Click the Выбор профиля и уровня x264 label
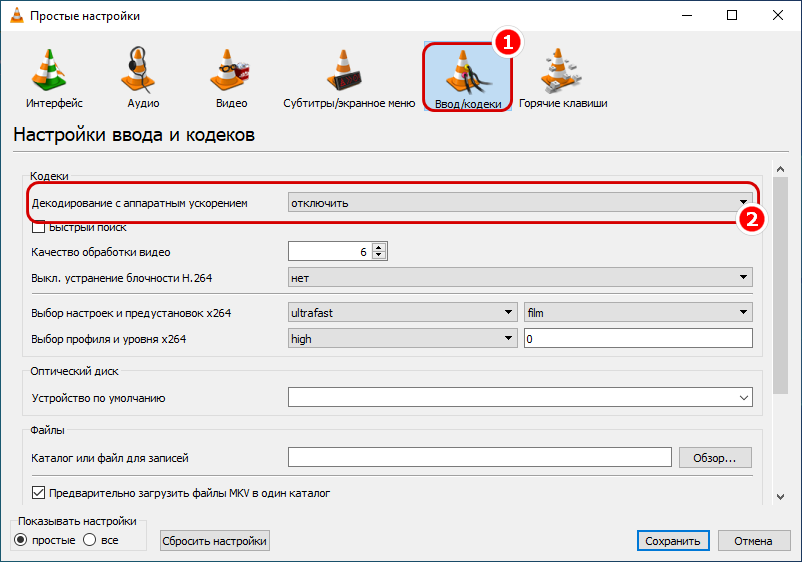The image size is (802, 562). (x=108, y=339)
